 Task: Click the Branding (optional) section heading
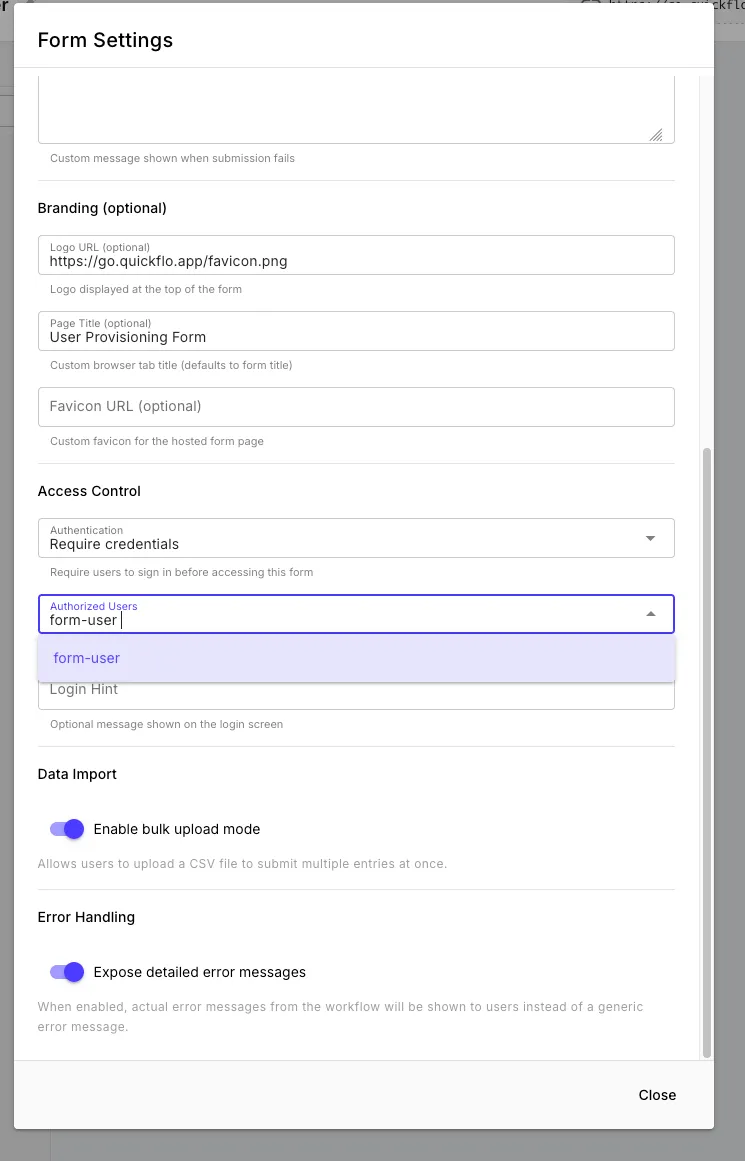point(101,208)
